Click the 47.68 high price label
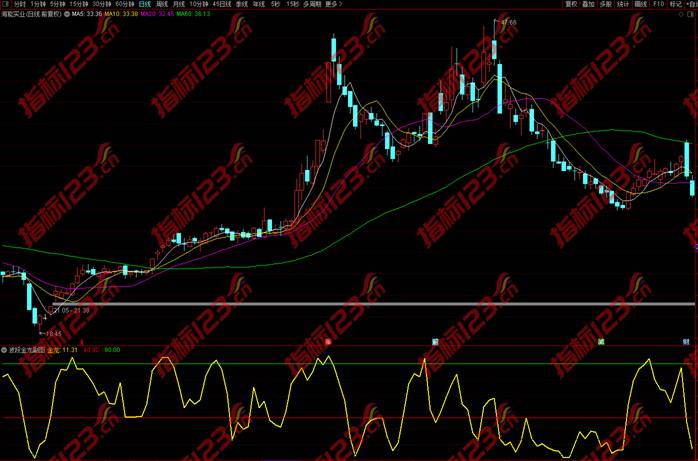 point(509,22)
